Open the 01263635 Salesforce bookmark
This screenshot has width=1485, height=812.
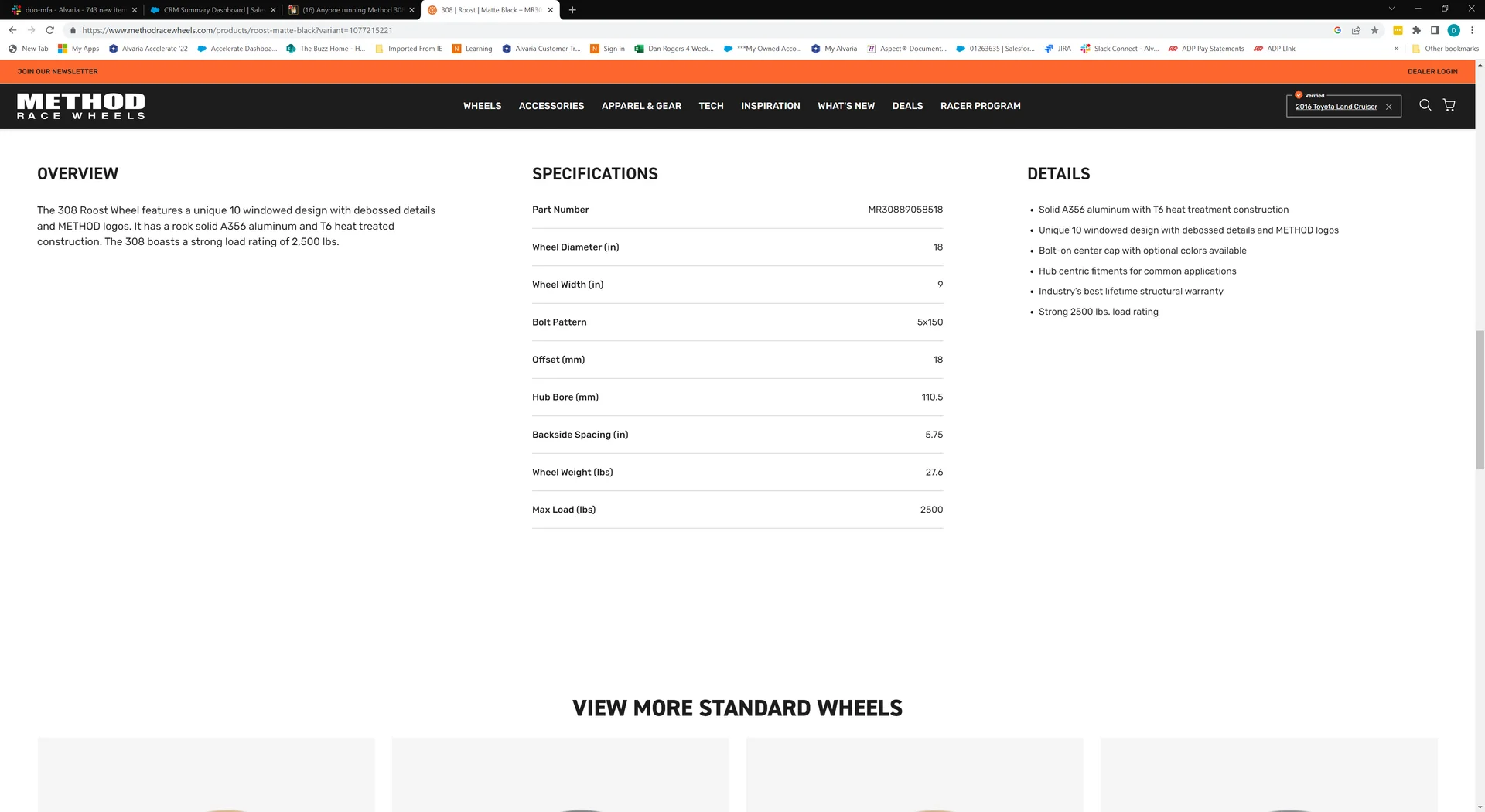pos(995,49)
